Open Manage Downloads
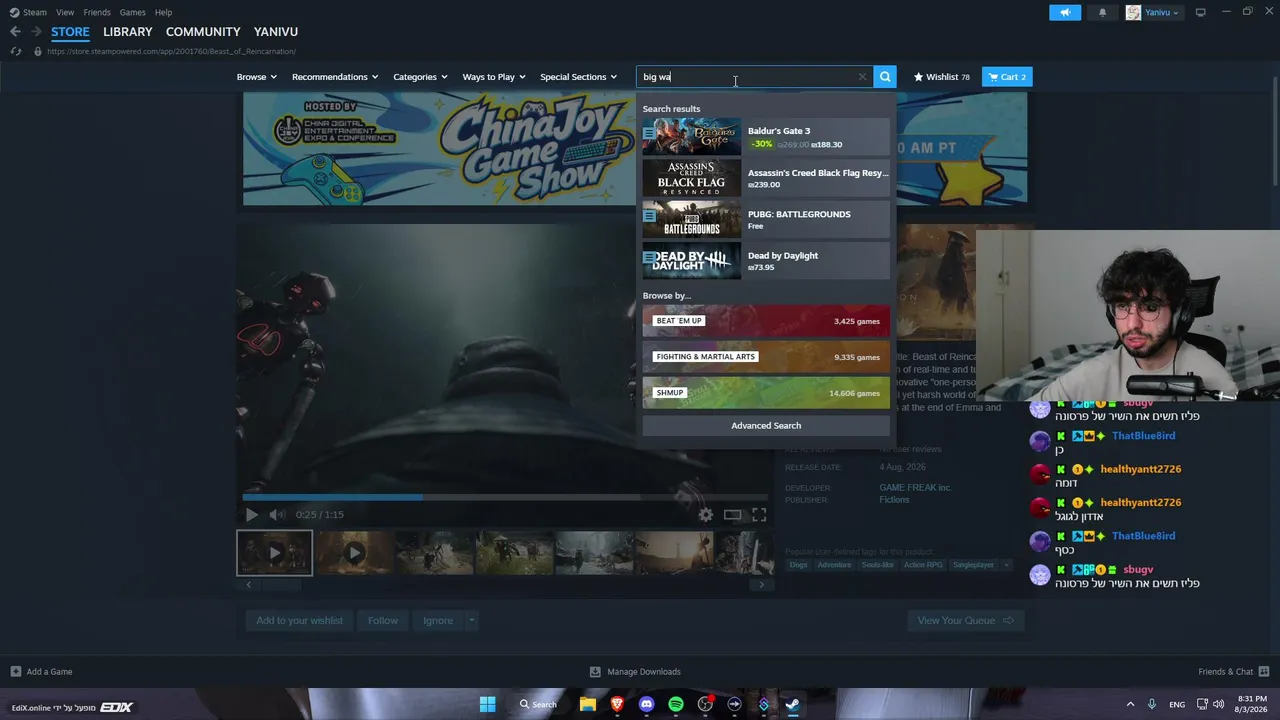Screen dimensions: 1280x720 [635, 672]
